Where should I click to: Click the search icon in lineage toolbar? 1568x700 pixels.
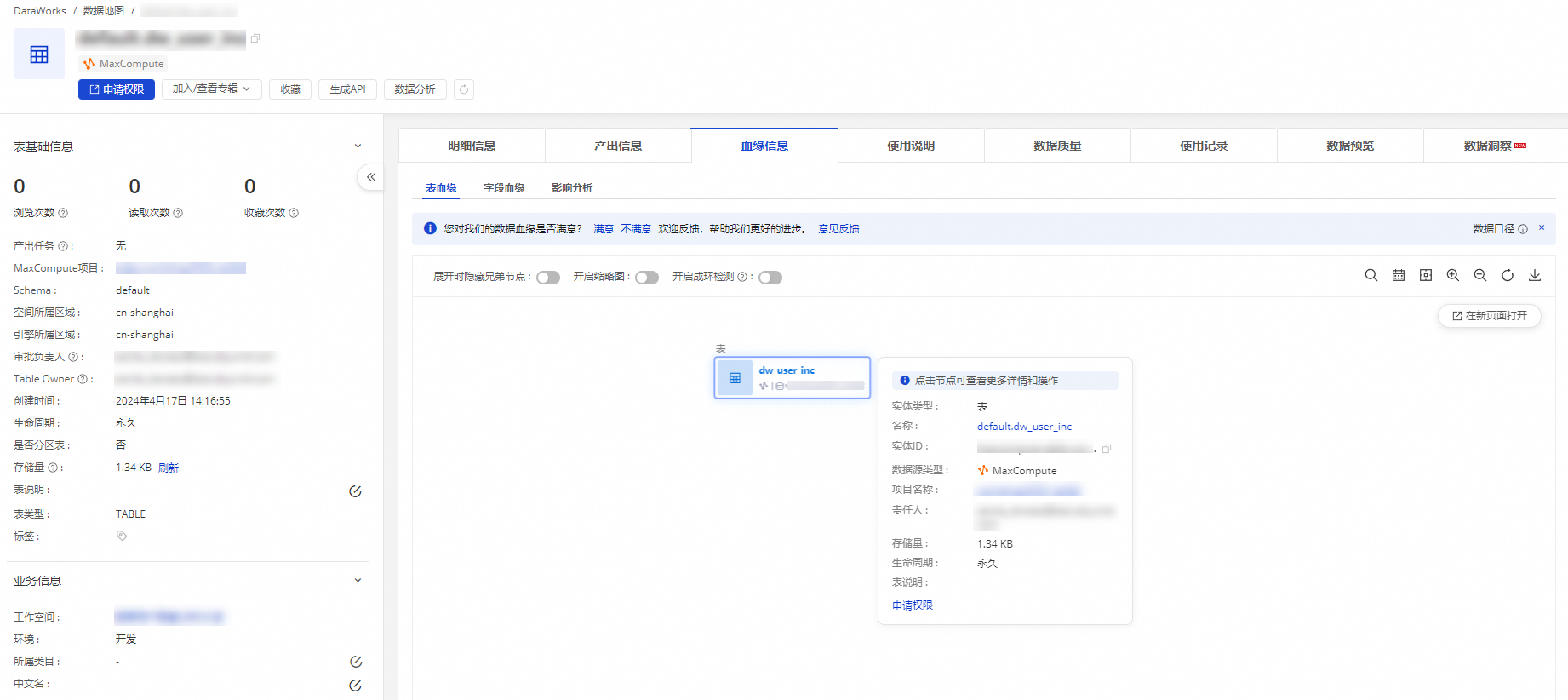1371,275
